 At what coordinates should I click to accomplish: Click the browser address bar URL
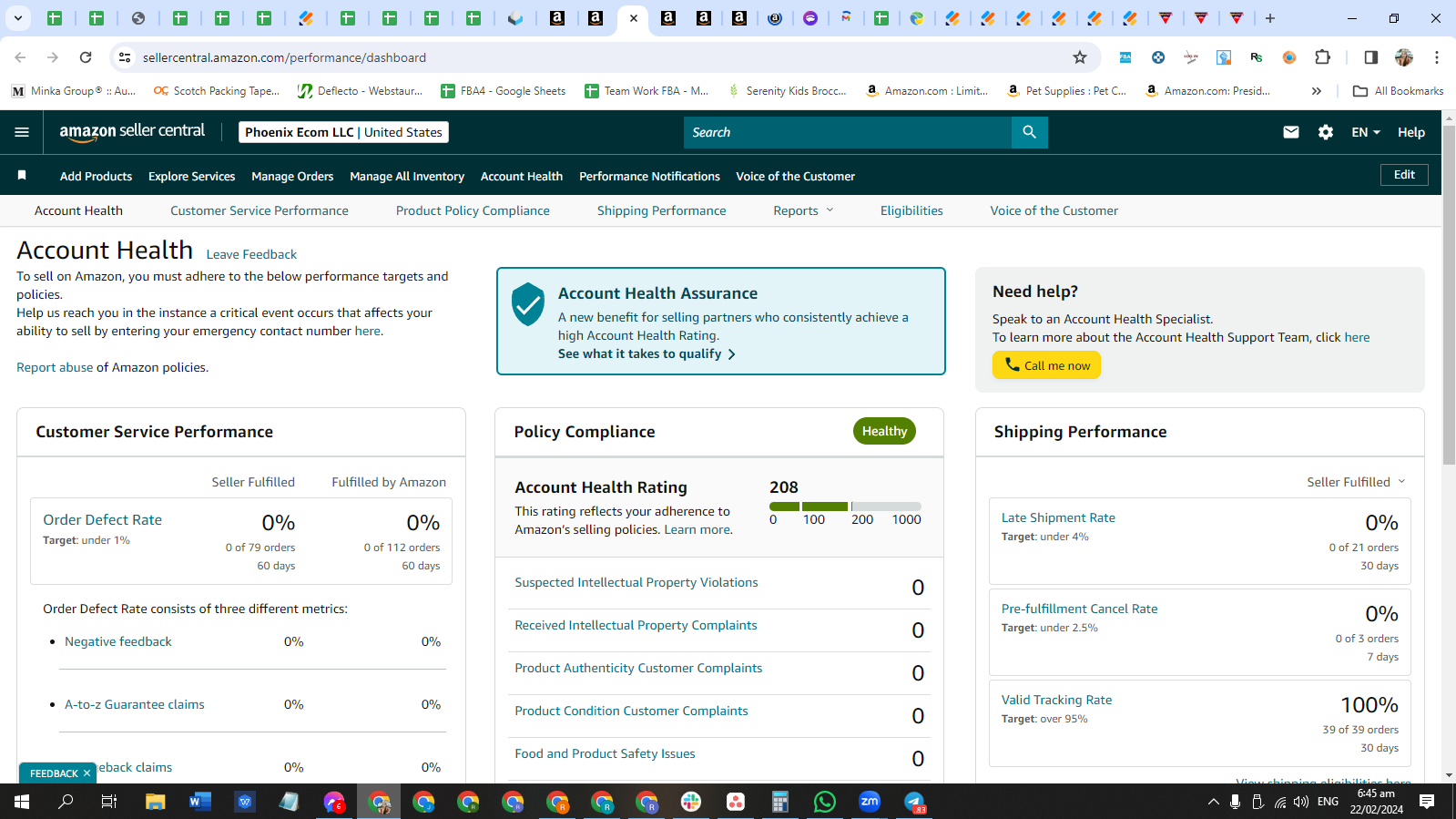[284, 57]
